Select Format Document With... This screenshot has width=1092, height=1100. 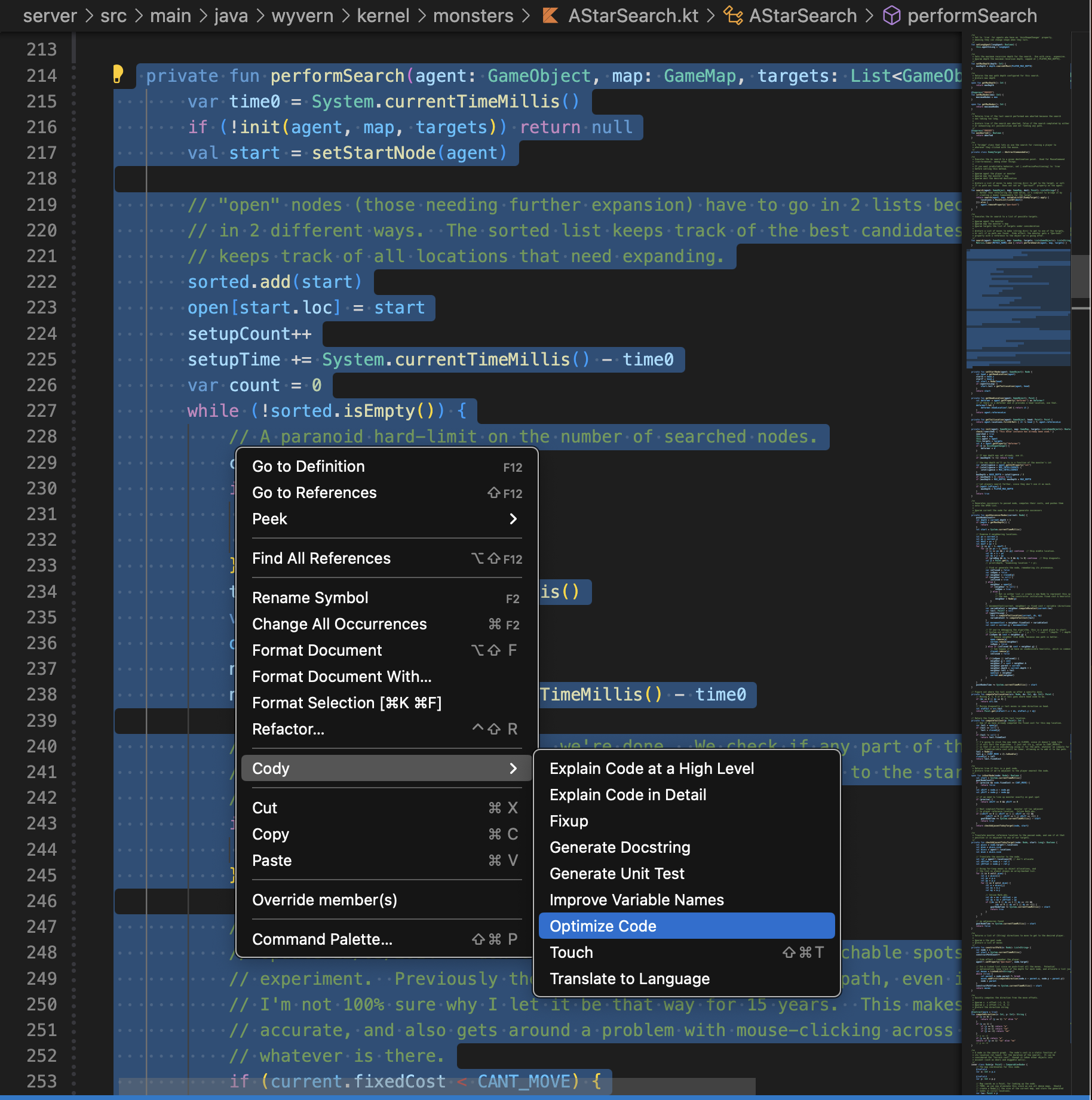(x=387, y=677)
